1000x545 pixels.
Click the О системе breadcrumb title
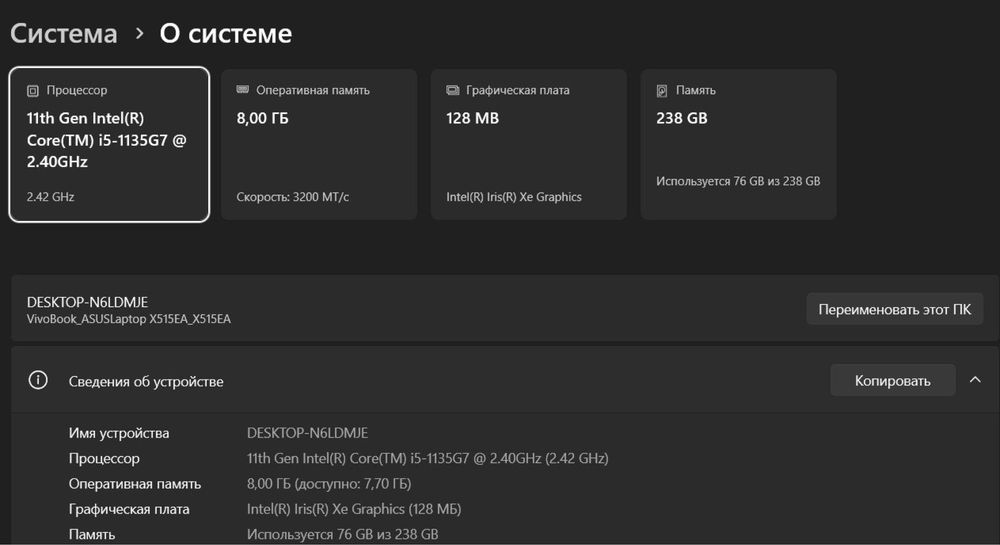(x=226, y=33)
